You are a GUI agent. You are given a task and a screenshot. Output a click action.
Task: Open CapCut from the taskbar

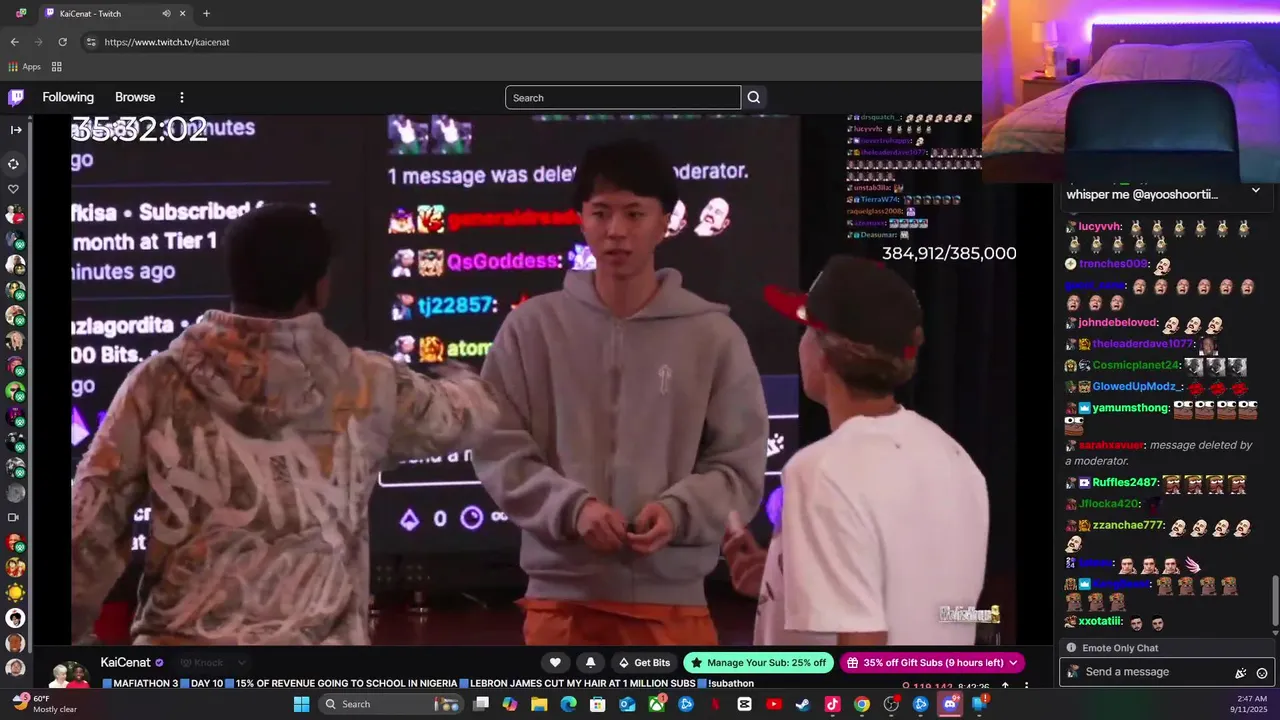coord(744,704)
